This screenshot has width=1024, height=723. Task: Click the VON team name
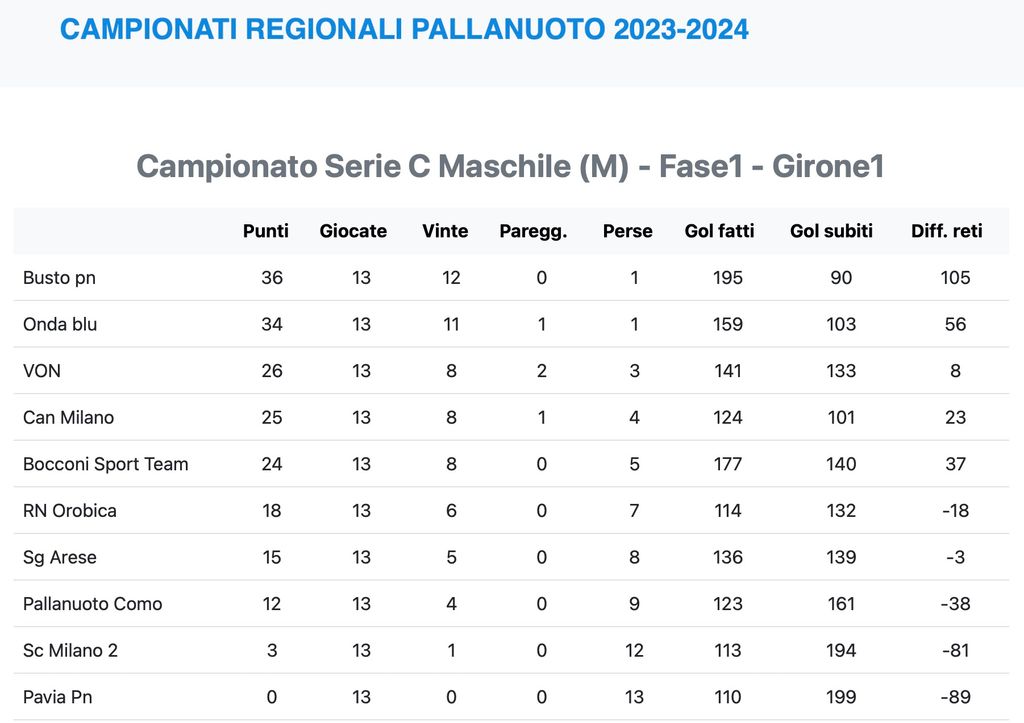pos(42,371)
